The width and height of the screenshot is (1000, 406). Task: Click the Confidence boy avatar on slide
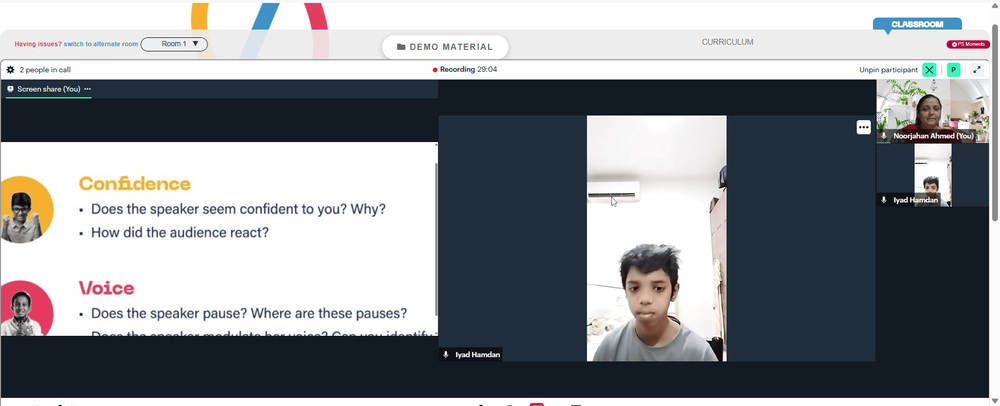26,209
